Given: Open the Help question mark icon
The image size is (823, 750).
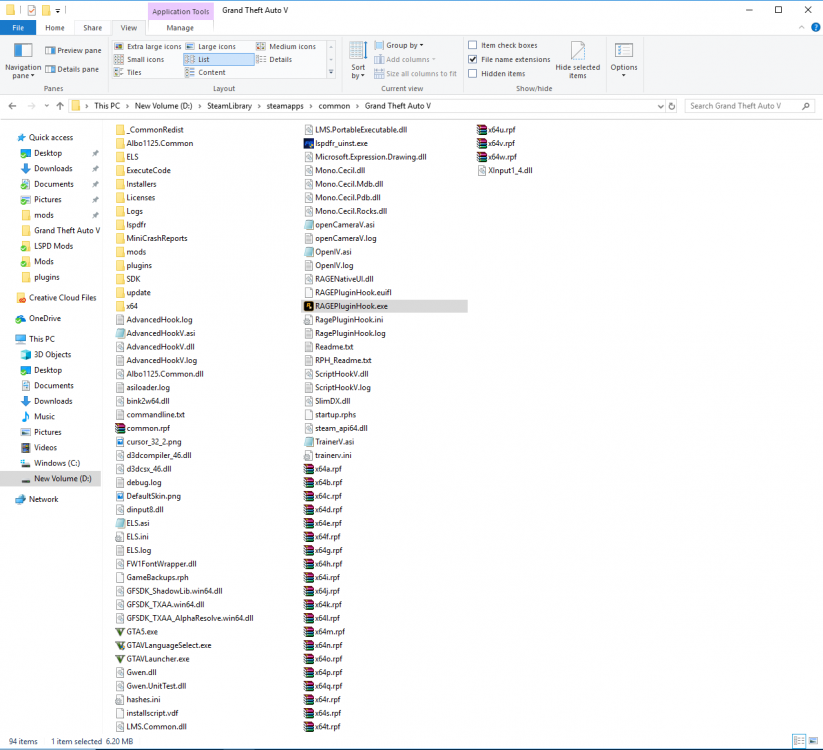Looking at the screenshot, I should [x=816, y=27].
